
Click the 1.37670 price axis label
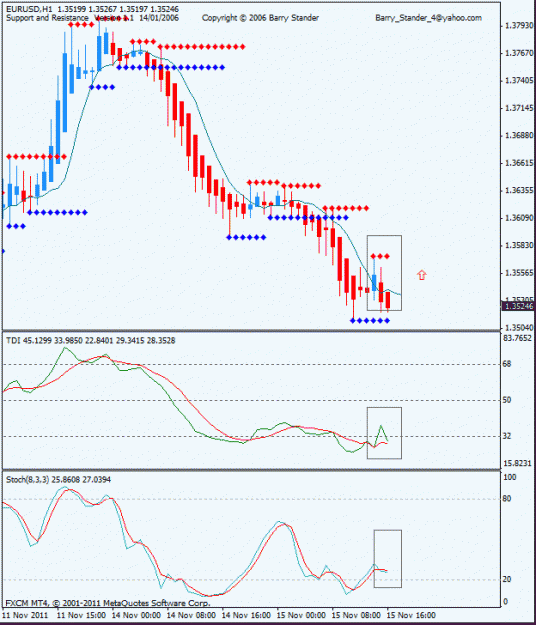pyautogui.click(x=519, y=53)
